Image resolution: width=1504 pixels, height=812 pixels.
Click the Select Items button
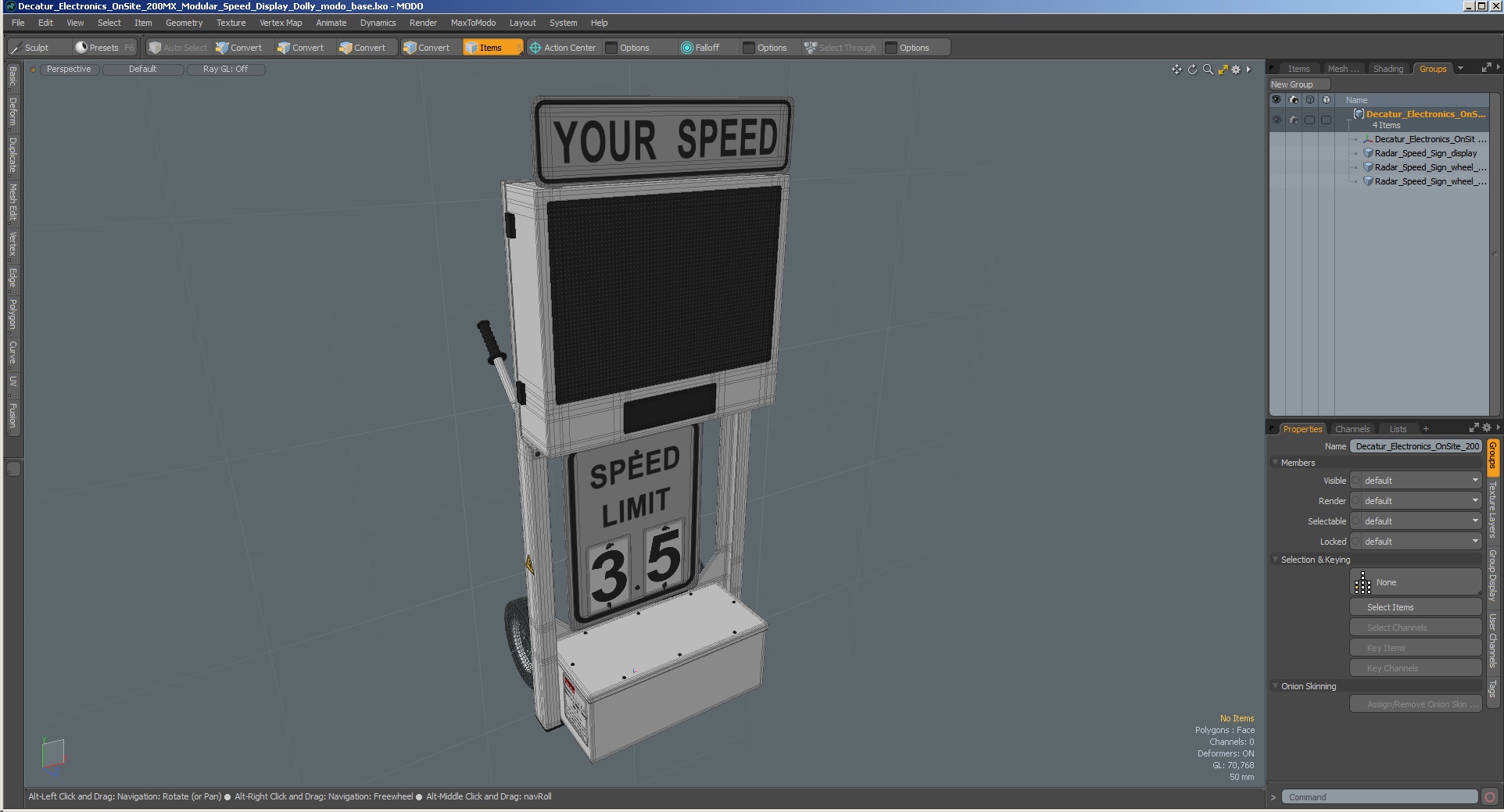(1416, 607)
